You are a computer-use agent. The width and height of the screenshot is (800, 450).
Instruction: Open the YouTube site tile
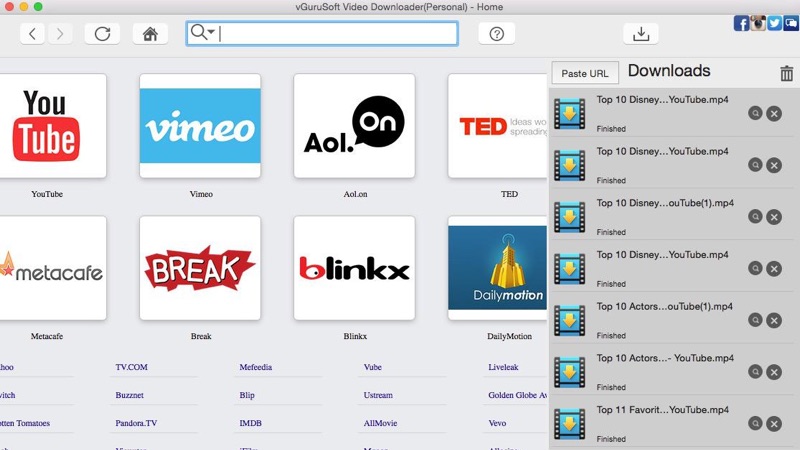(53, 126)
